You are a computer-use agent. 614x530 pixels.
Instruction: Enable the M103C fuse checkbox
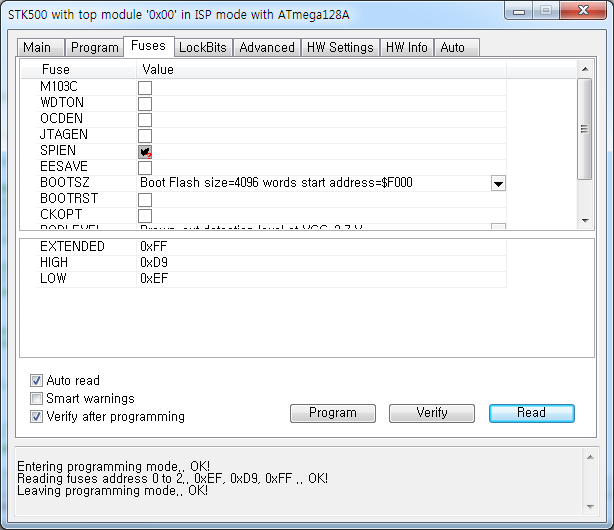[145, 87]
